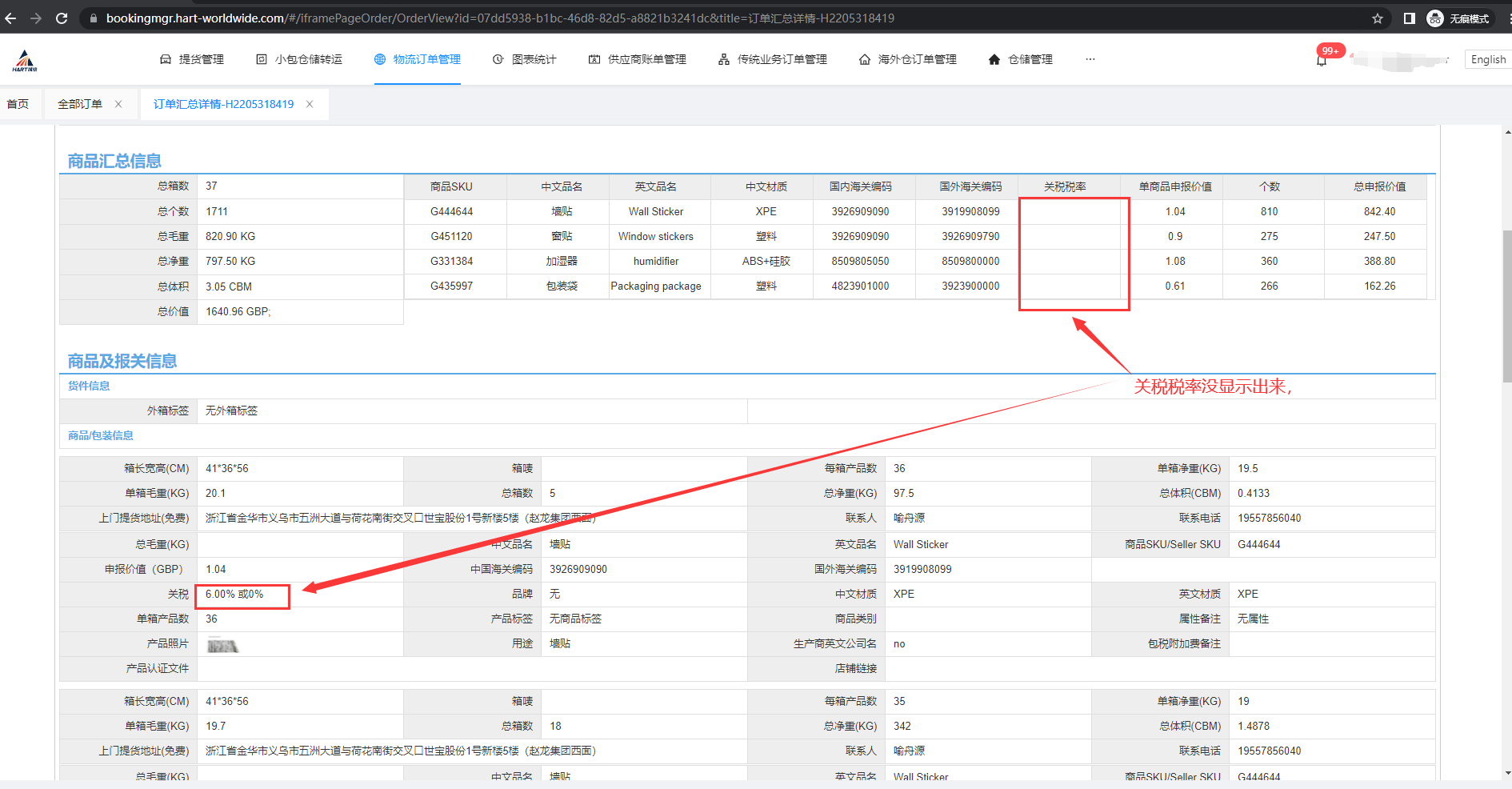This screenshot has height=789, width=1512.
Task: Open the notification bell with 99+ badge
Action: [x=1322, y=60]
